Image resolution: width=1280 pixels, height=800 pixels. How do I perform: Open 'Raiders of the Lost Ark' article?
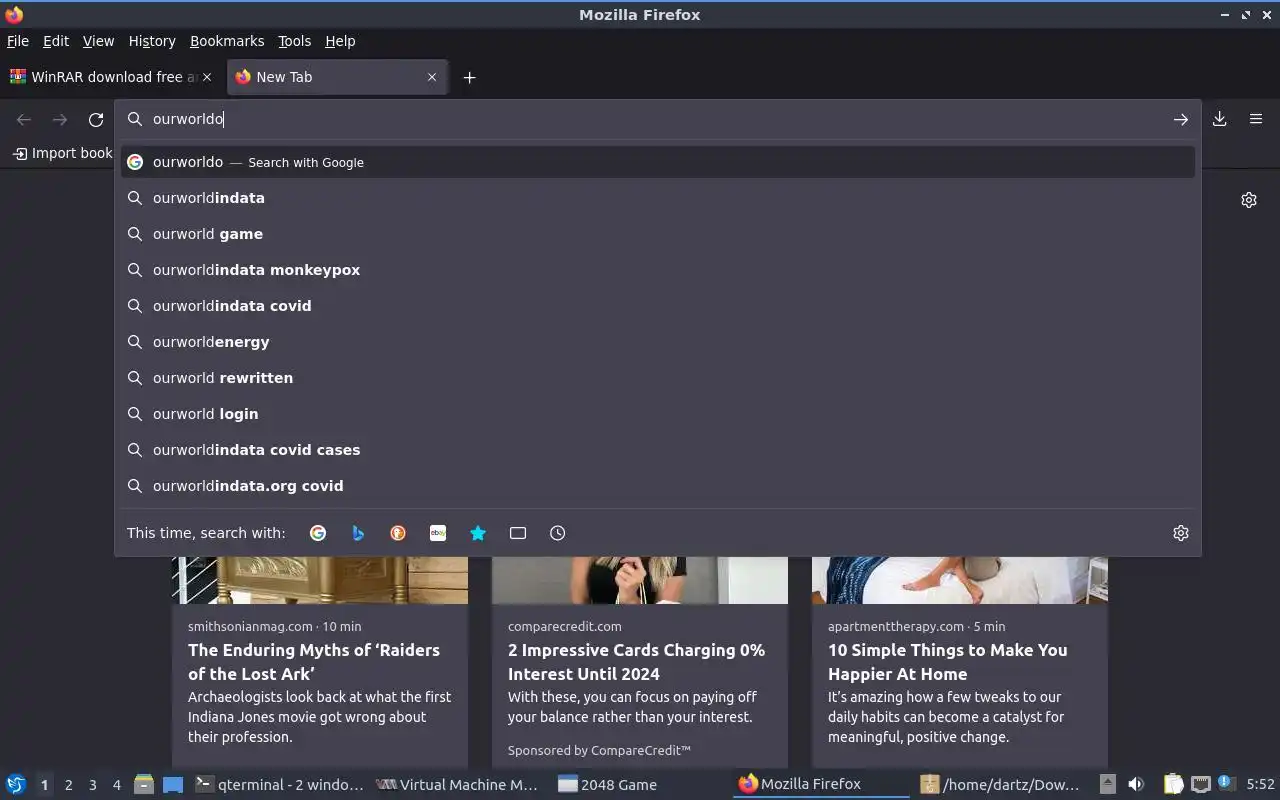(314, 662)
